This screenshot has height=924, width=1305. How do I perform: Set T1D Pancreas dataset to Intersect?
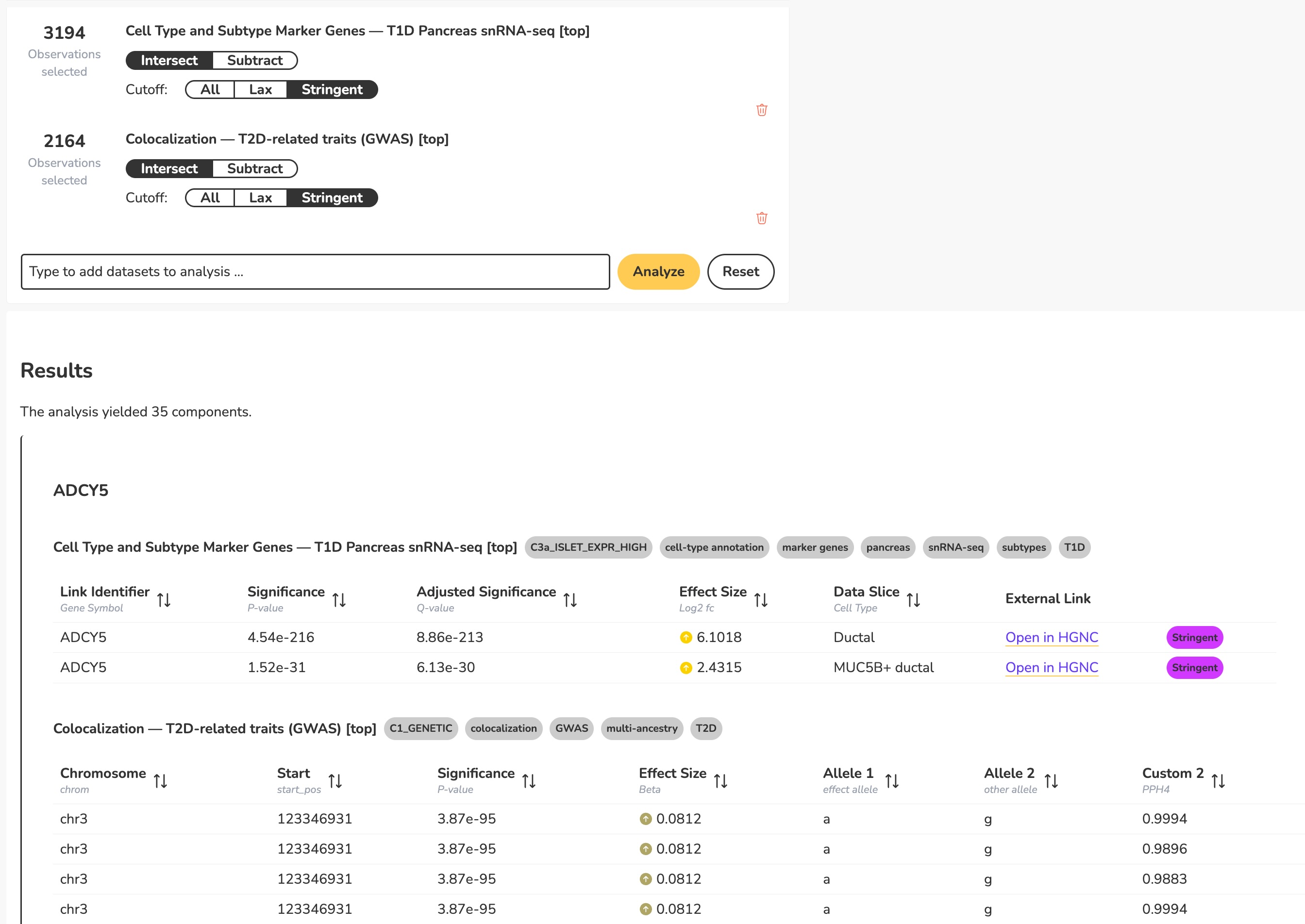[169, 60]
